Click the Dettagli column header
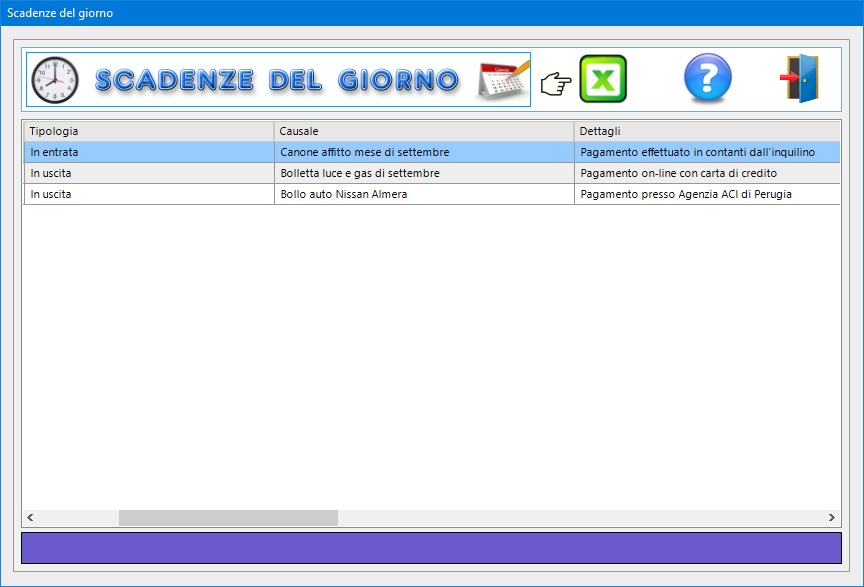The image size is (864, 587). tap(708, 131)
